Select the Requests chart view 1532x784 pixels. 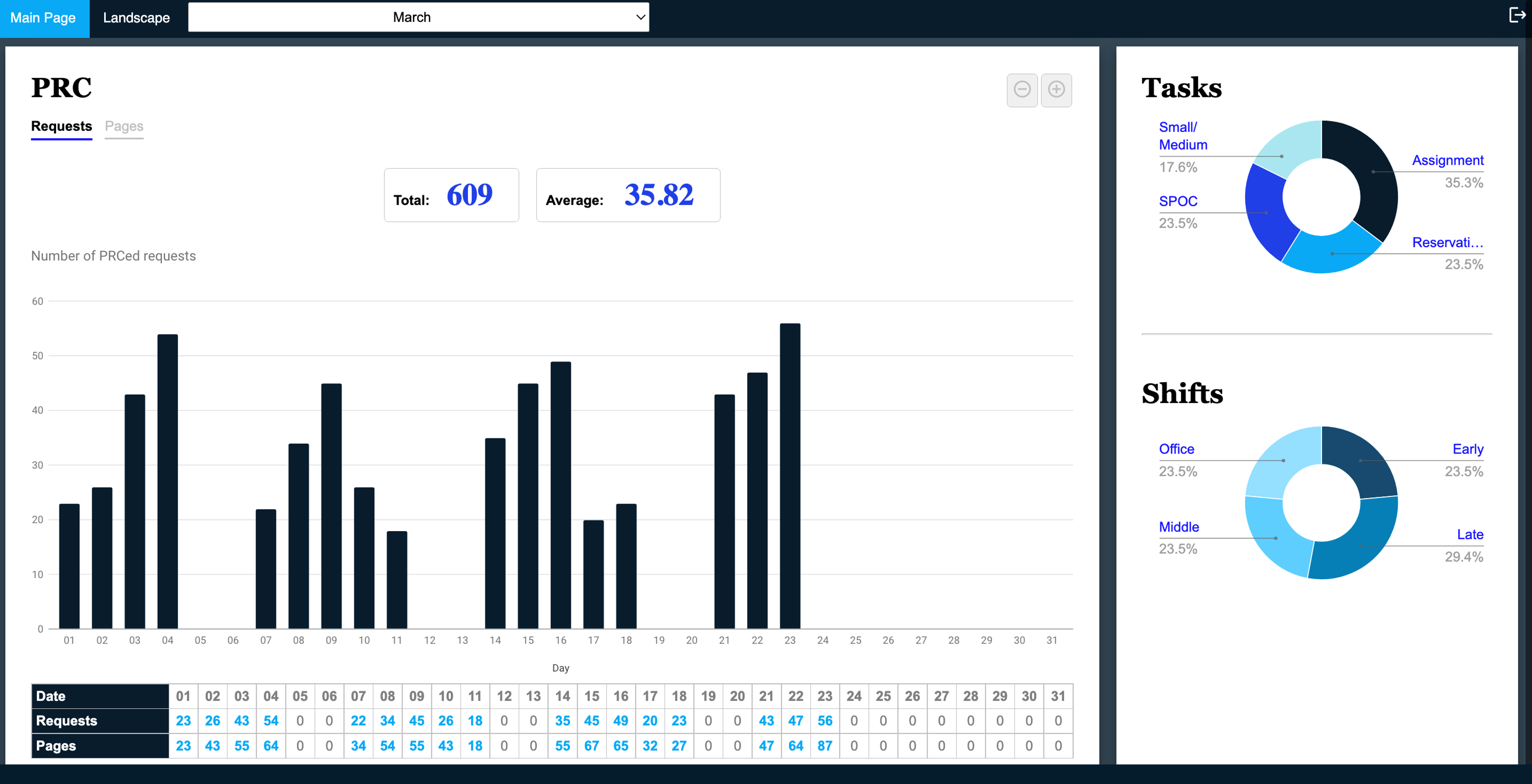point(61,126)
